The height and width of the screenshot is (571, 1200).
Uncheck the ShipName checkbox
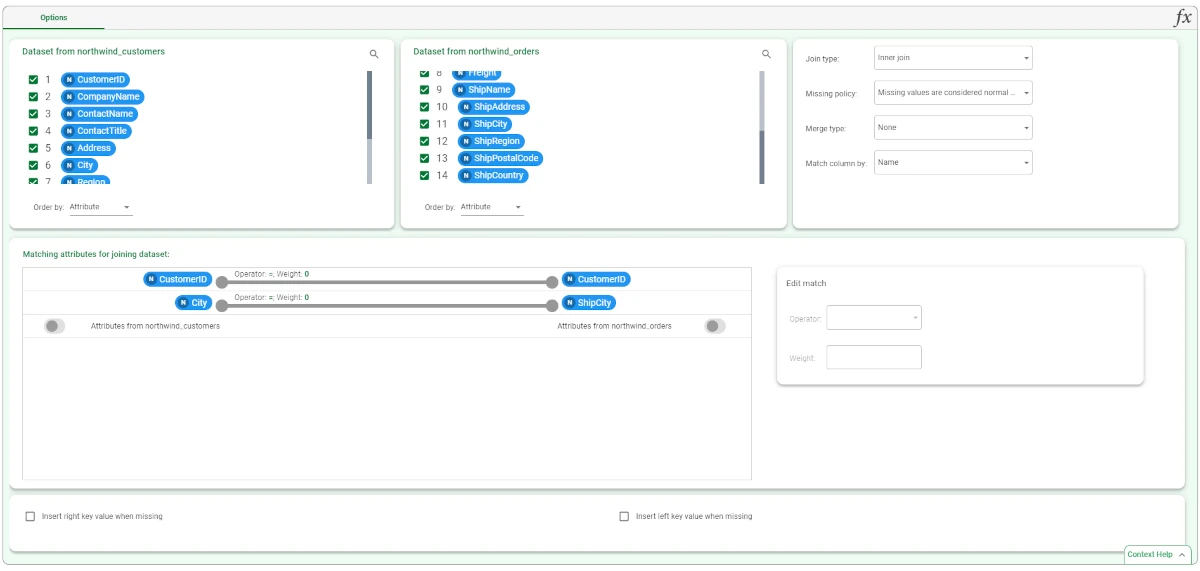click(x=424, y=90)
